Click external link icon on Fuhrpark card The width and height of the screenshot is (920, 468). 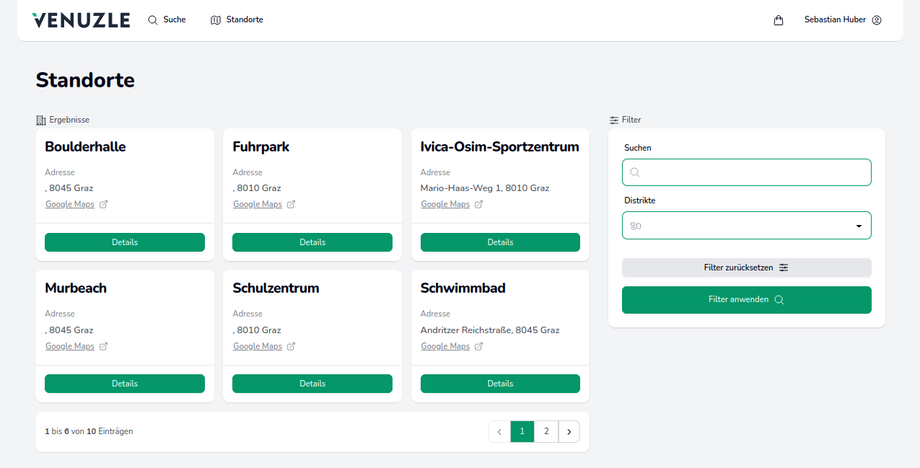(291, 205)
